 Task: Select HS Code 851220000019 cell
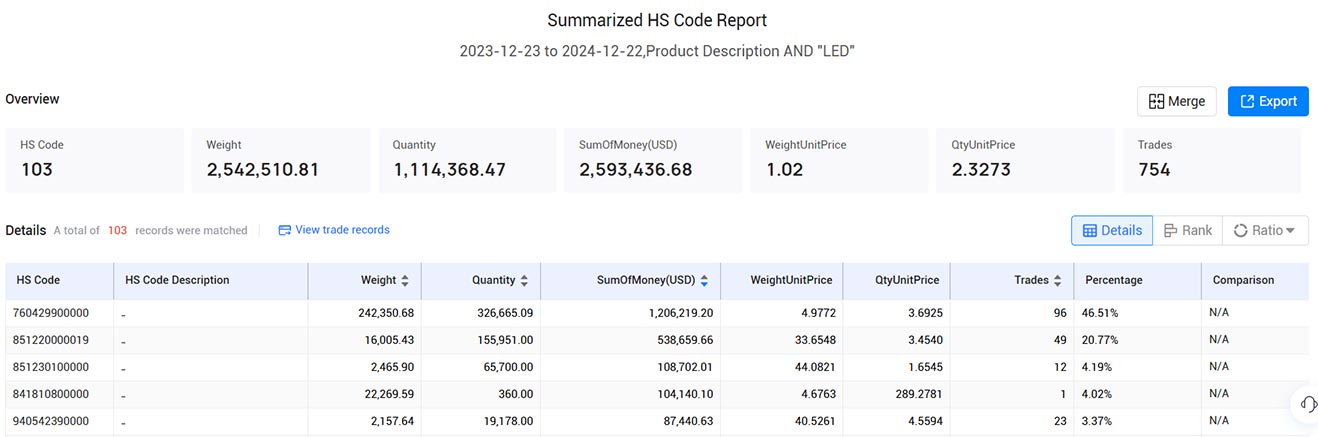(51, 340)
